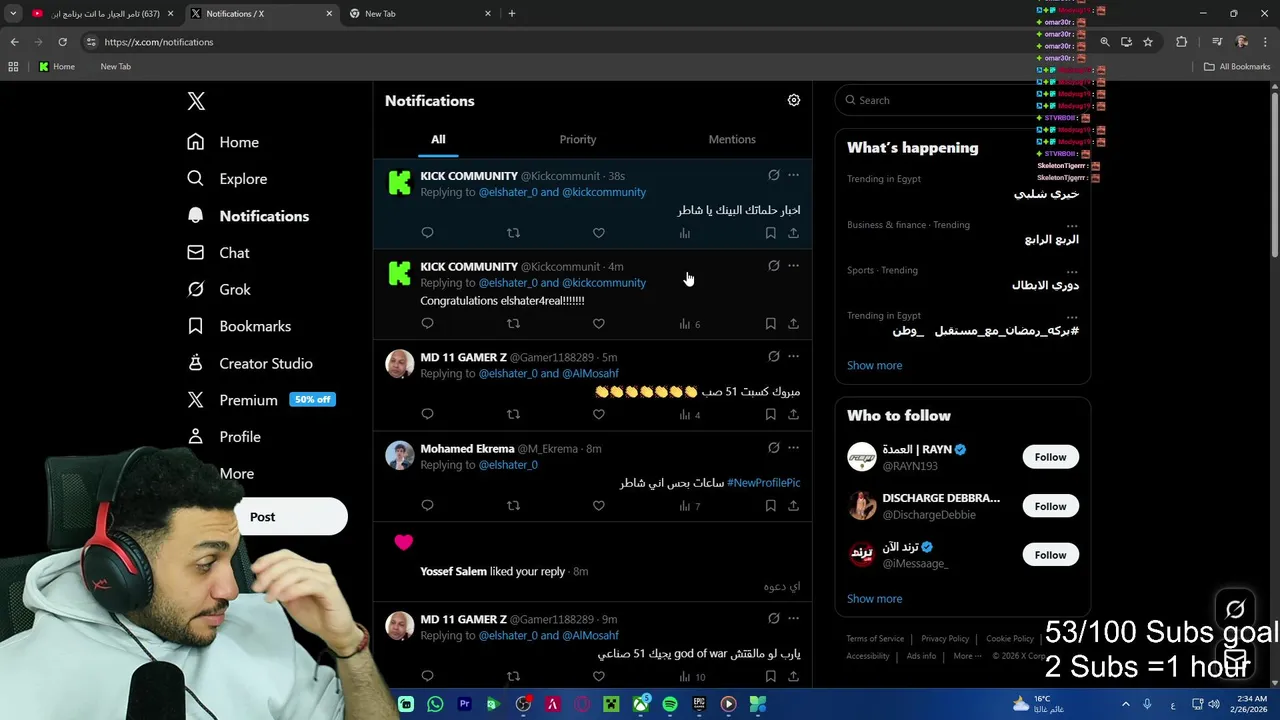The width and height of the screenshot is (1280, 720).
Task: Bookmark the Congratulations elshater4real post
Action: 770,324
